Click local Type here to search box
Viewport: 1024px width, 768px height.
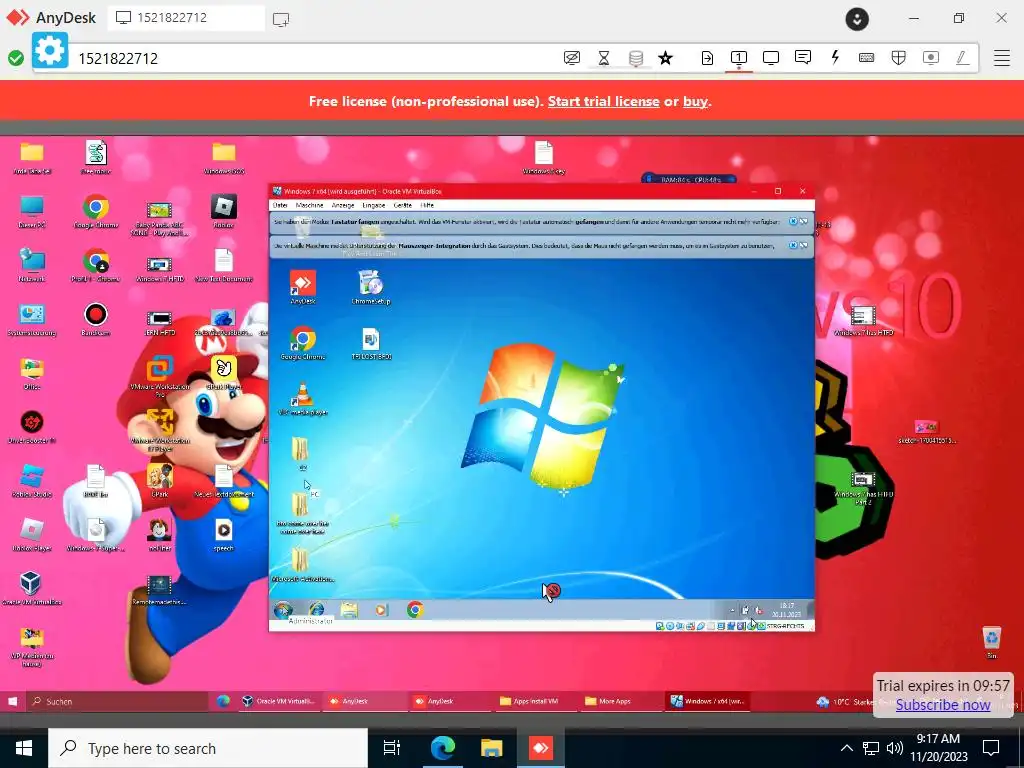pos(208,748)
